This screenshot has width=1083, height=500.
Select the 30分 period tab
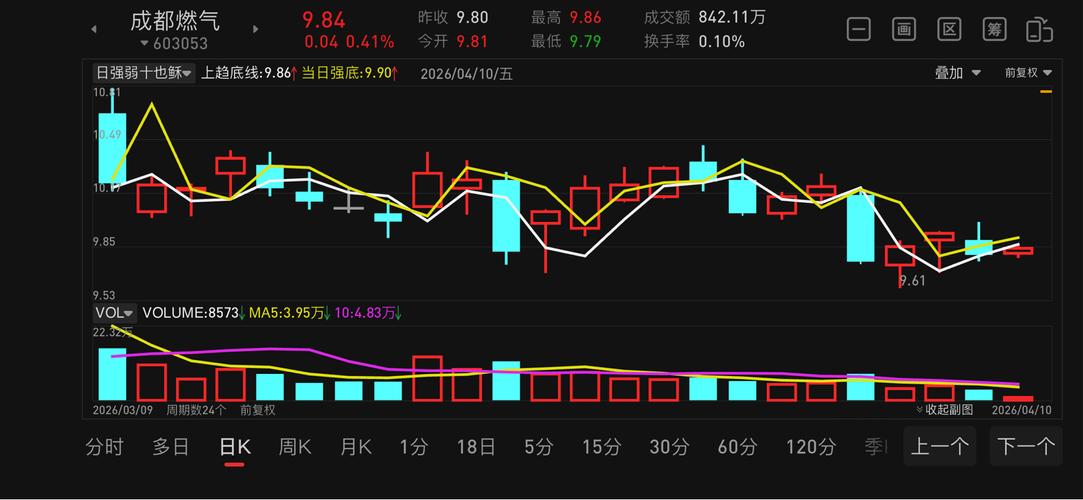(669, 447)
